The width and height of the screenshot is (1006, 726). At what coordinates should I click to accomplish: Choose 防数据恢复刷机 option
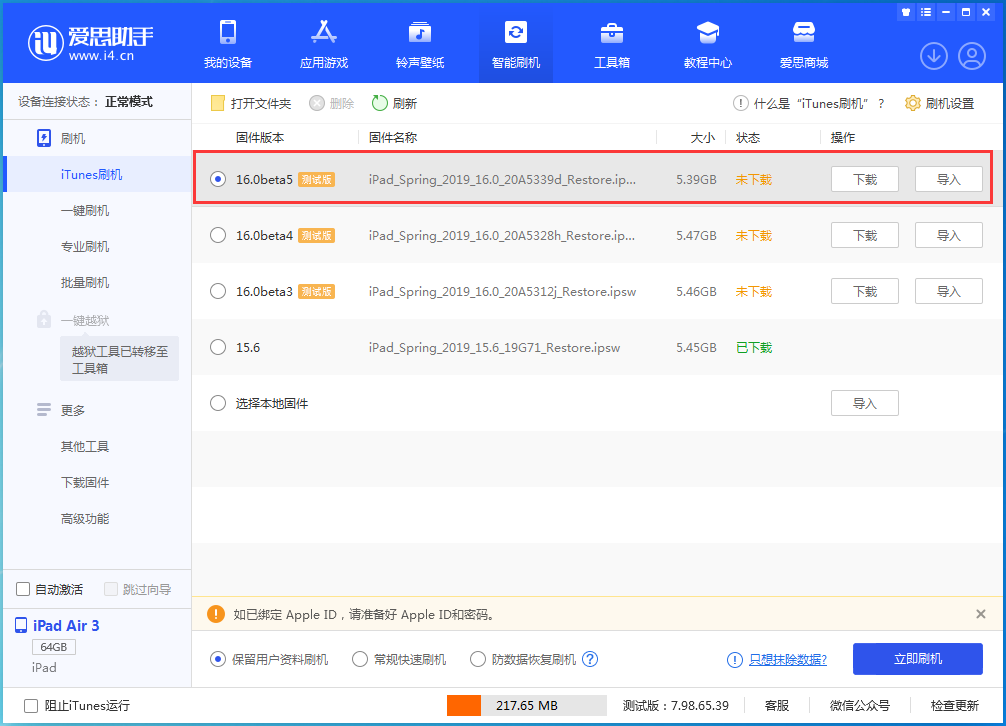[478, 659]
